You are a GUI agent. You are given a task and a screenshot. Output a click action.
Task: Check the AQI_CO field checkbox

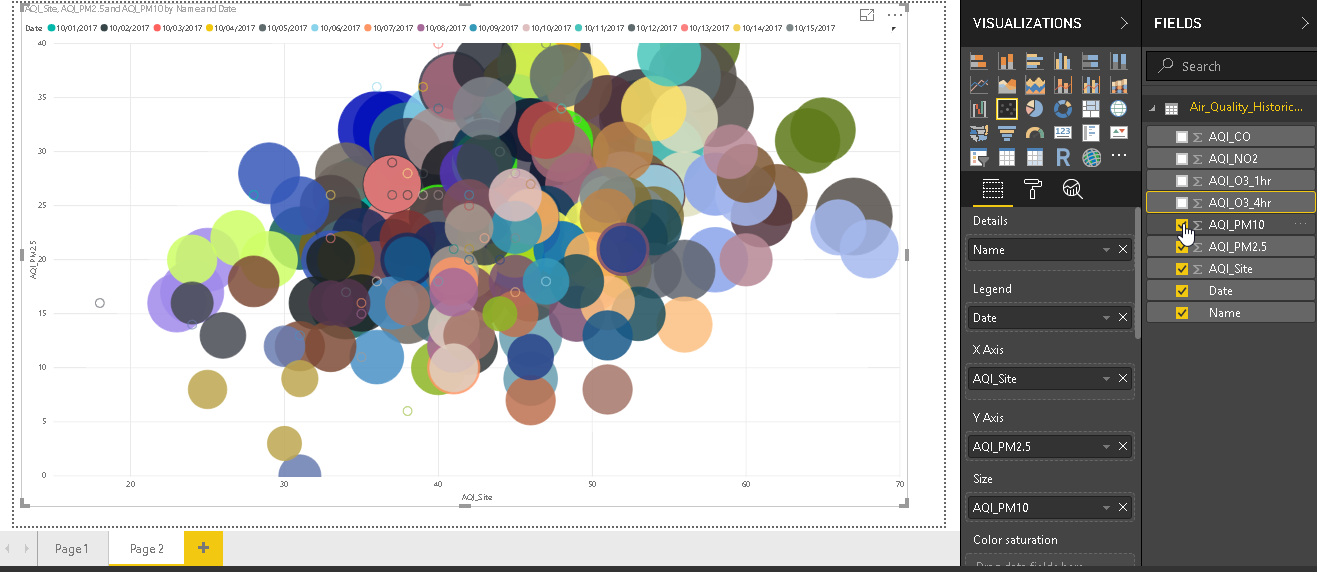click(1182, 137)
